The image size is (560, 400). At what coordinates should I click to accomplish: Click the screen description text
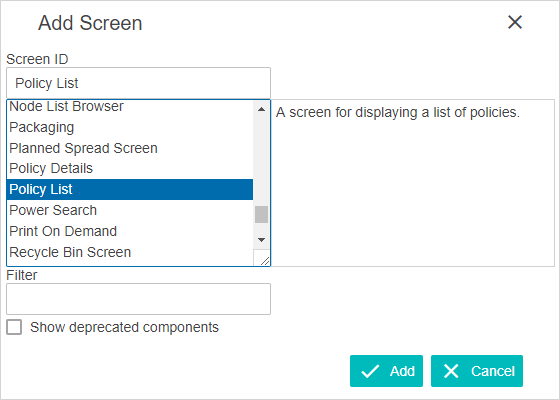point(398,112)
